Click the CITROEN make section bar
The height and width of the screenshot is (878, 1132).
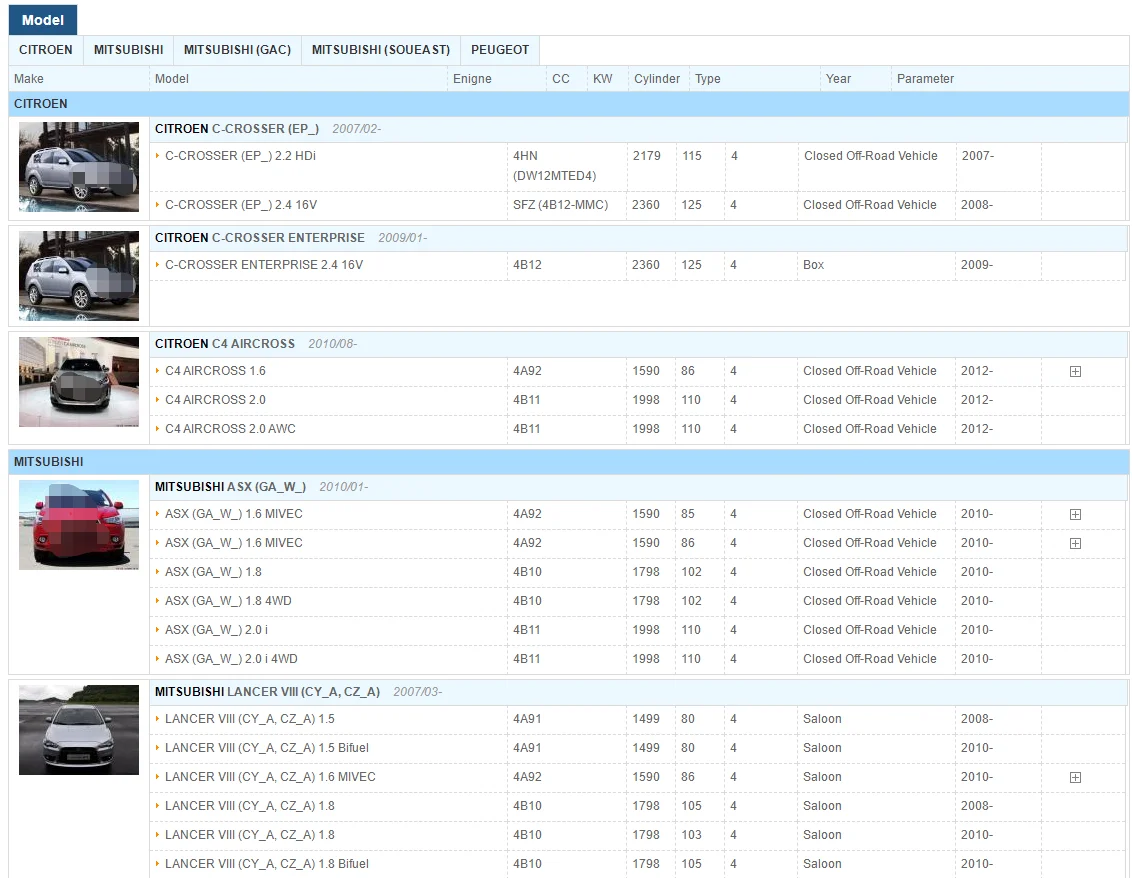pos(569,104)
